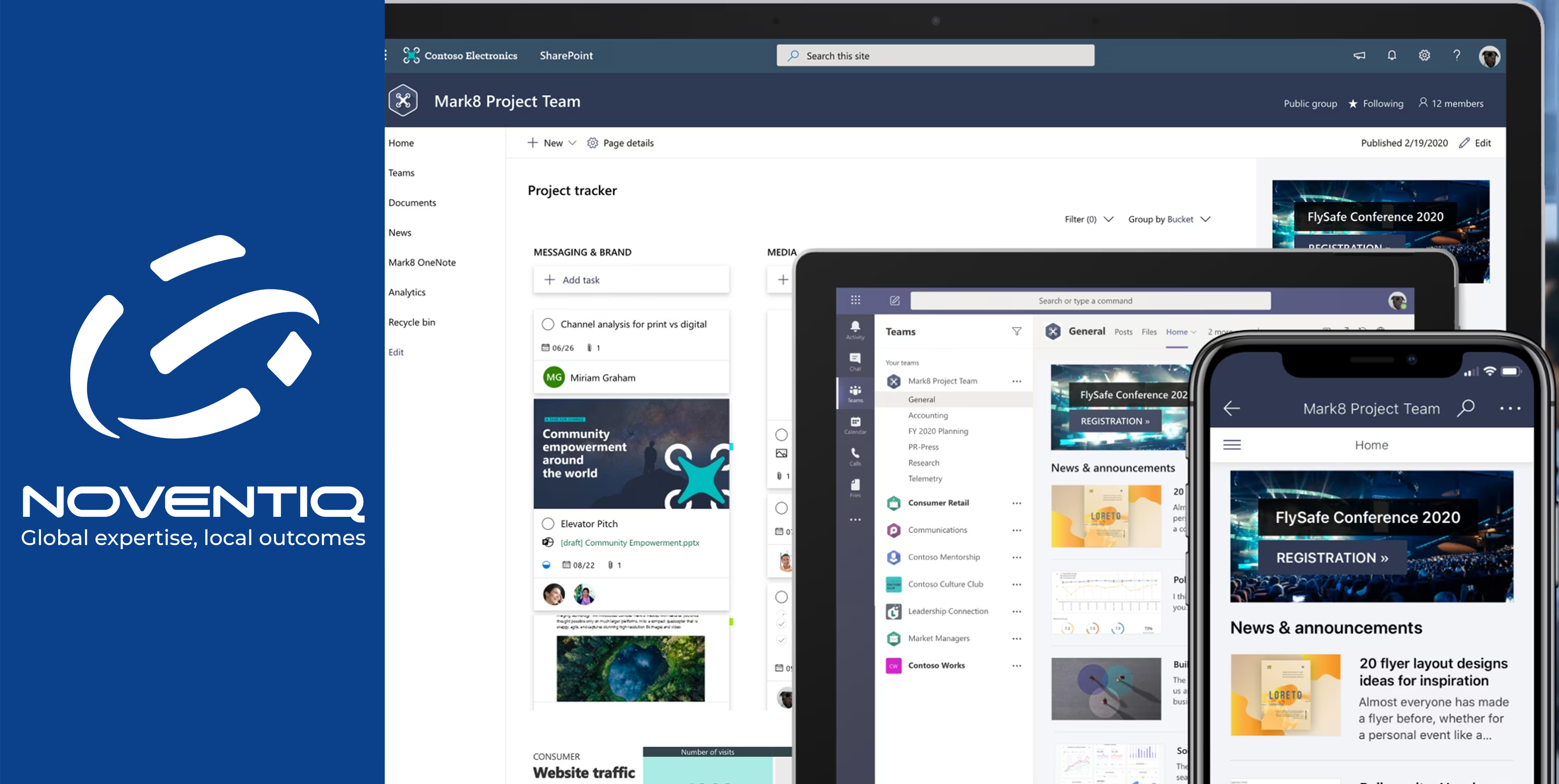
Task: Open the Community empowerment card image
Action: point(631,454)
